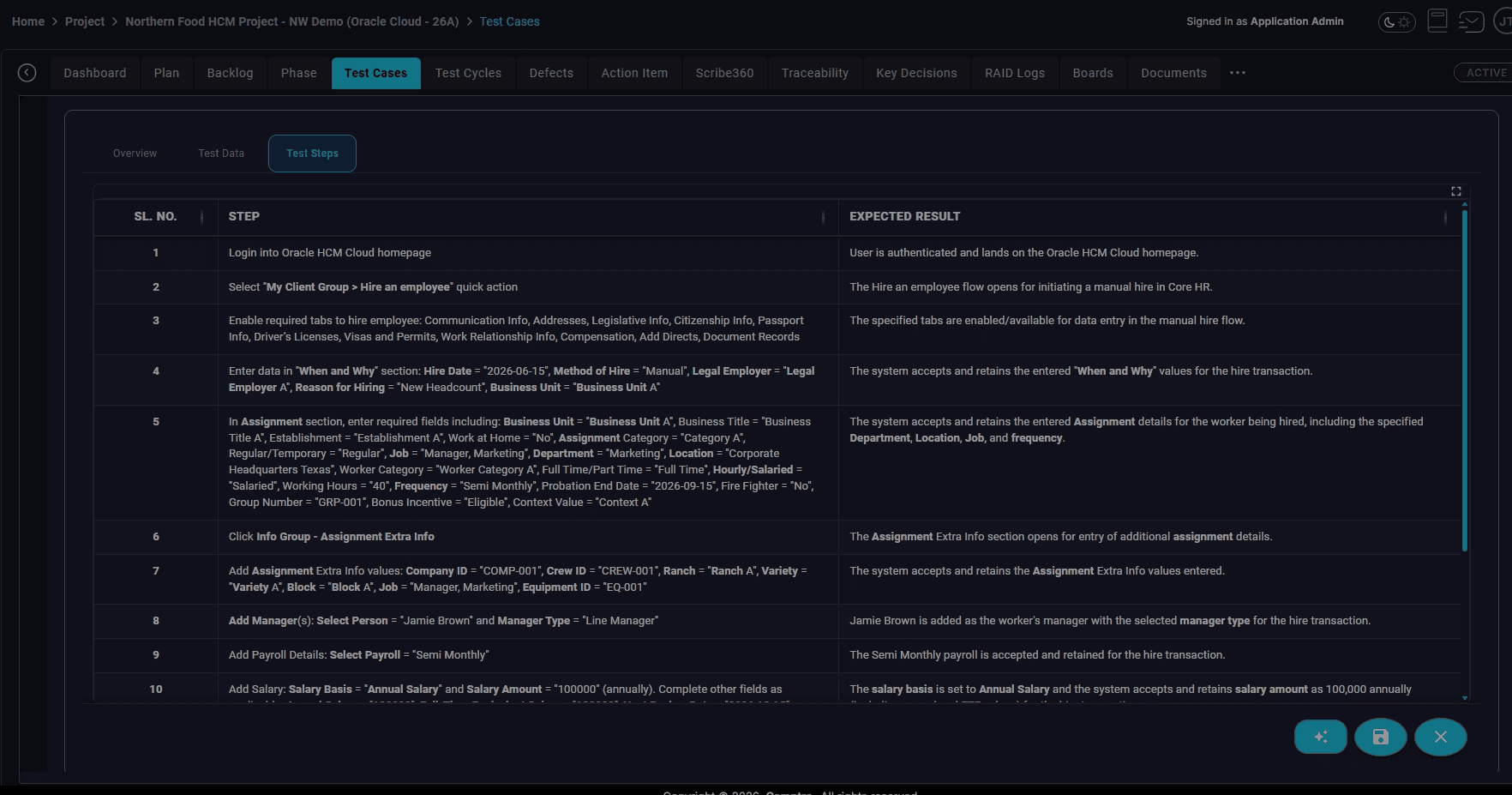
Task: Click step 5 Assignment section step cell
Action: (x=528, y=462)
